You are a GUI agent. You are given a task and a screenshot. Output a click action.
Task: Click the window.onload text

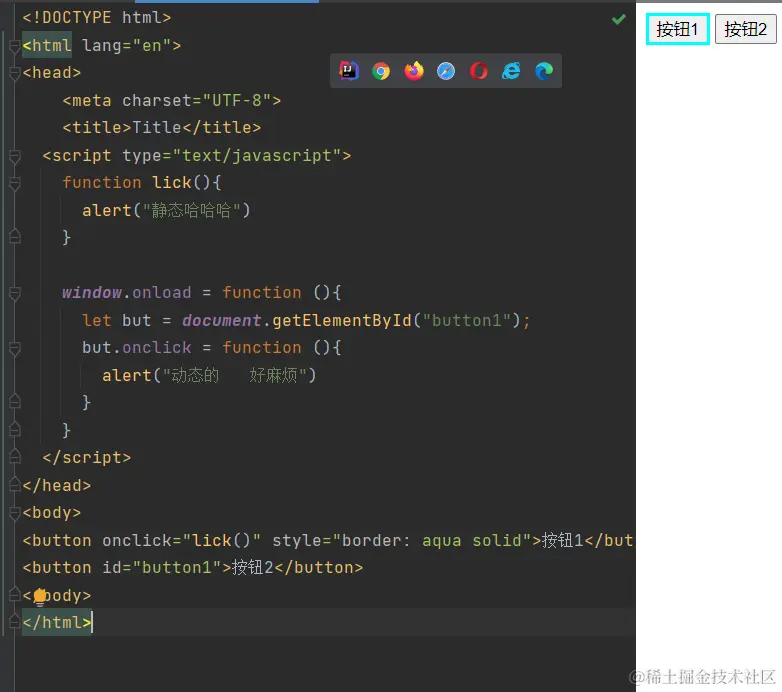click(x=127, y=293)
